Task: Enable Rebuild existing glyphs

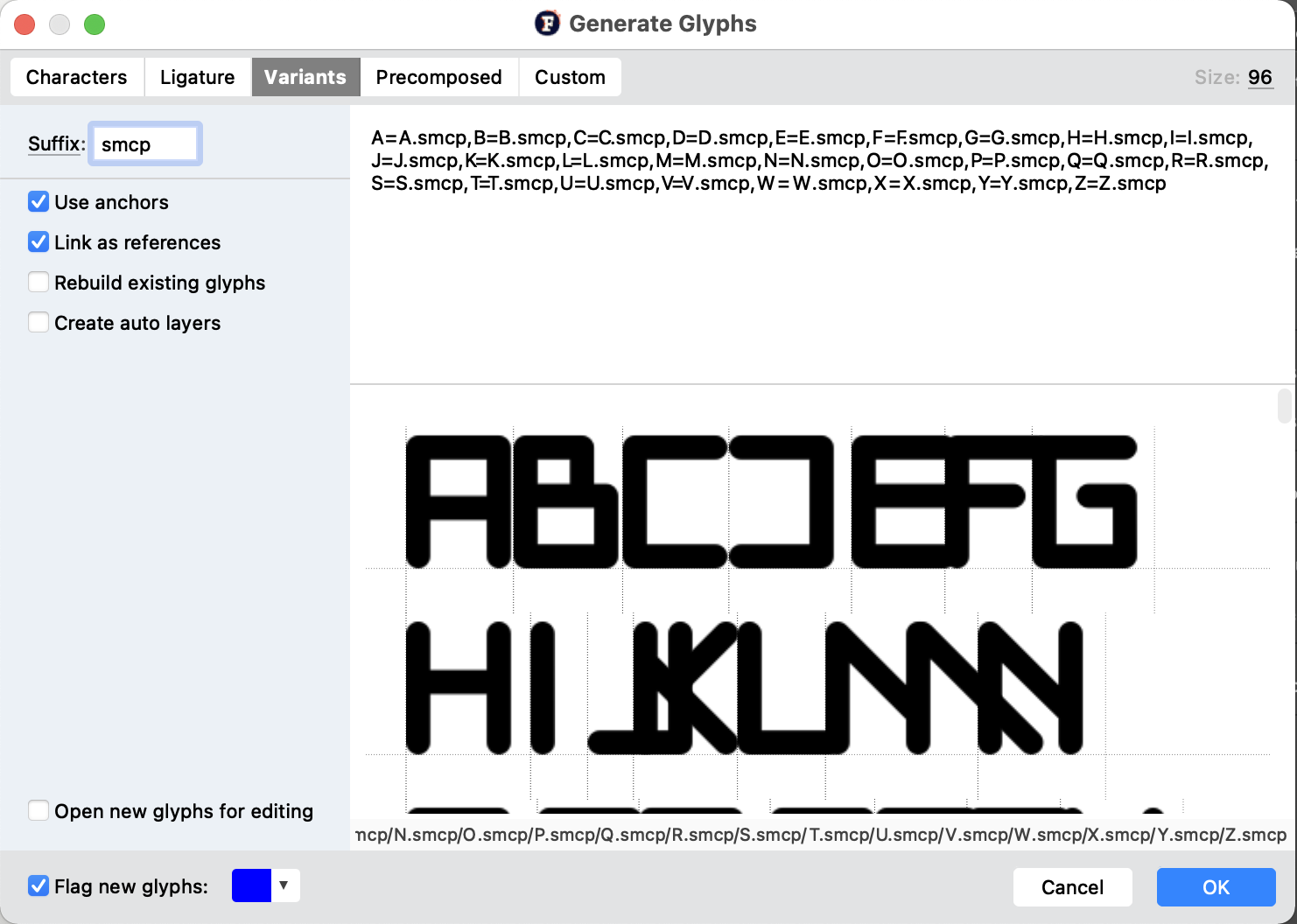Action: click(39, 283)
